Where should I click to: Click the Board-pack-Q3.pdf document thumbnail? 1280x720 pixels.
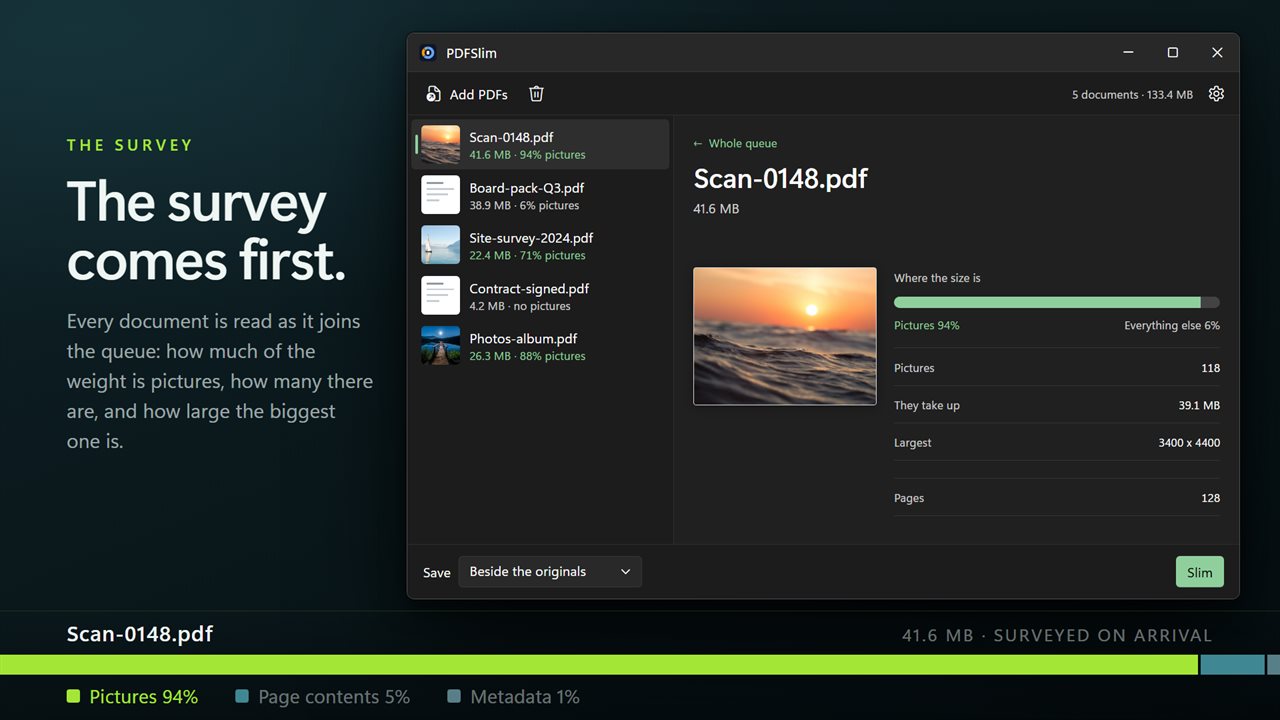(x=440, y=195)
